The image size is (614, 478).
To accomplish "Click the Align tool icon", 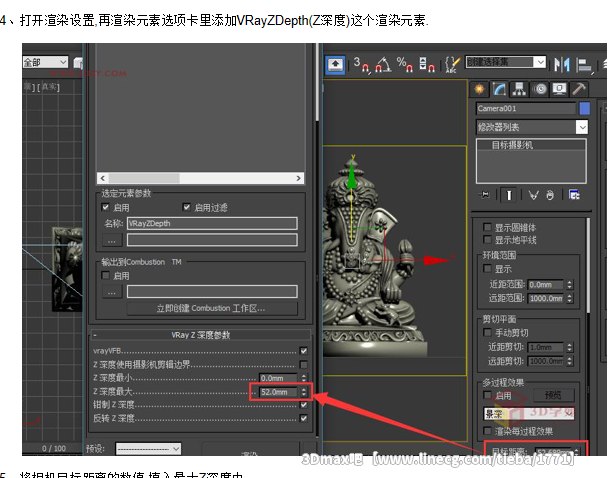I will pyautogui.click(x=585, y=65).
